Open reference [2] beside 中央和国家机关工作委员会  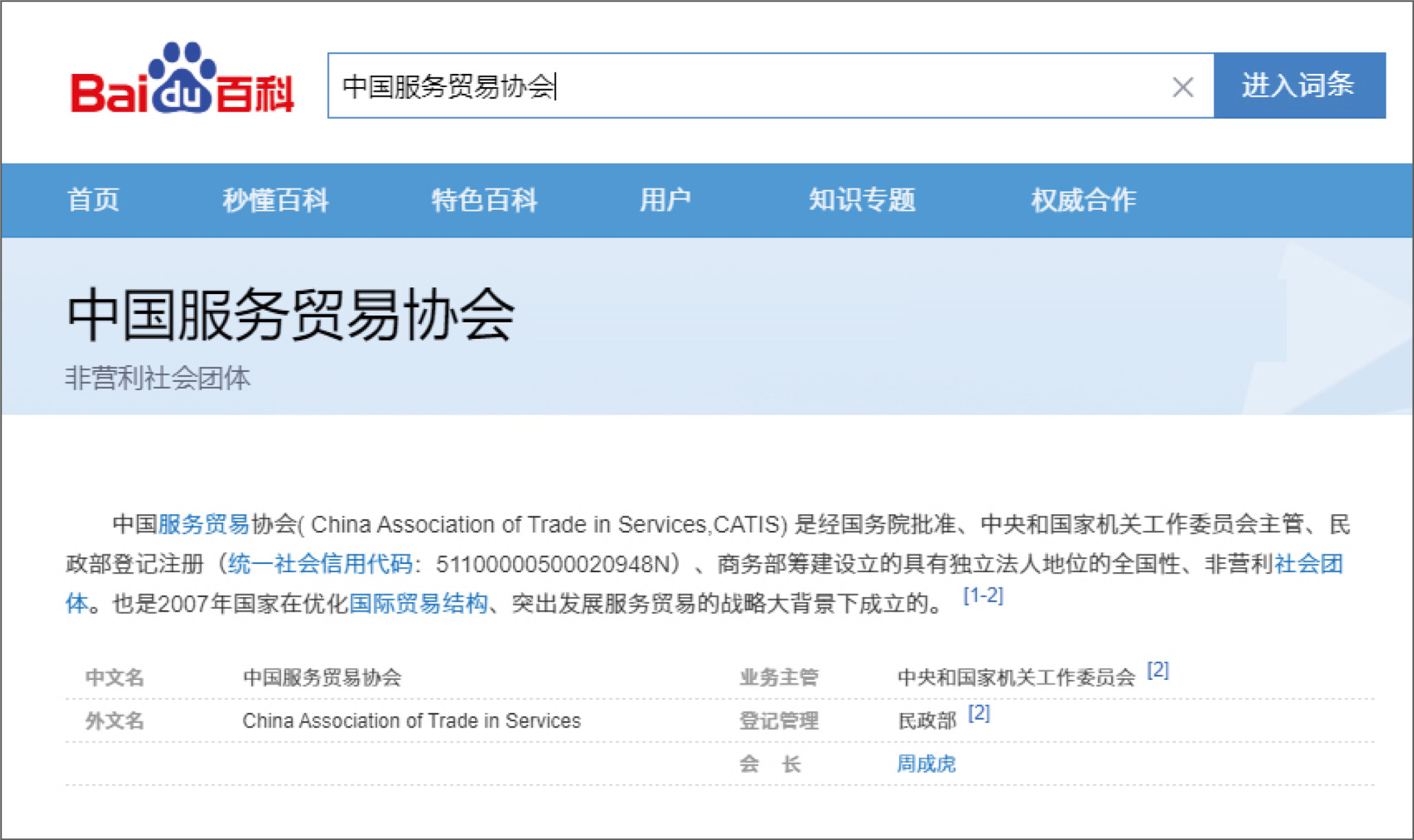point(1158,670)
